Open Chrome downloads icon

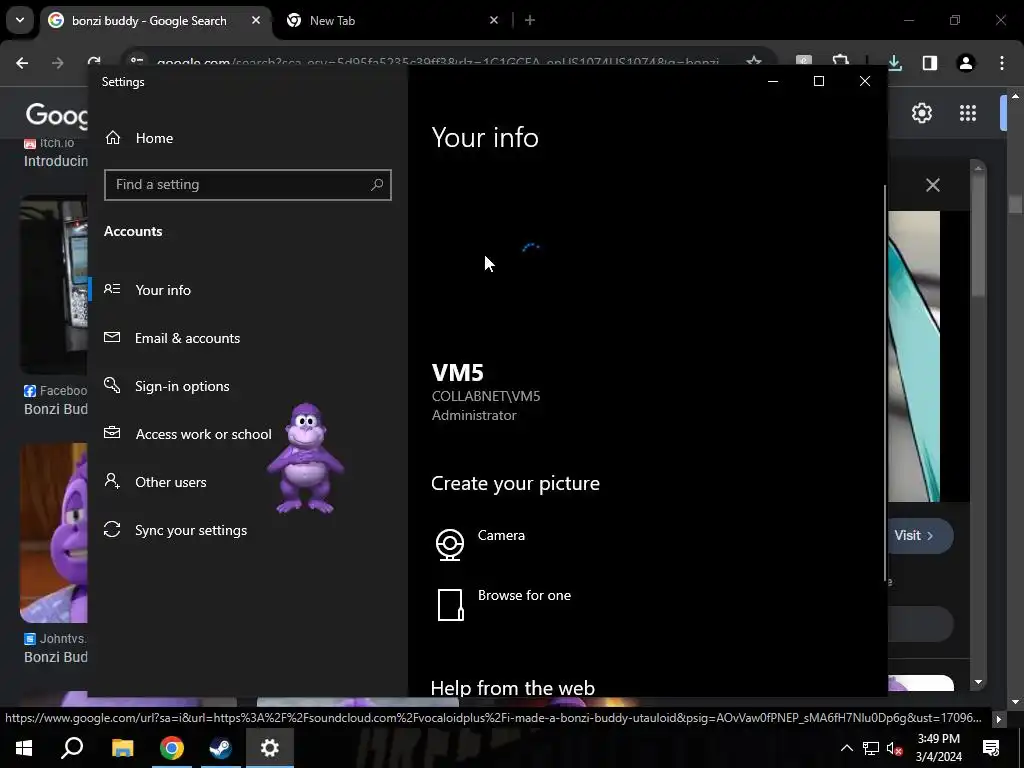[895, 63]
